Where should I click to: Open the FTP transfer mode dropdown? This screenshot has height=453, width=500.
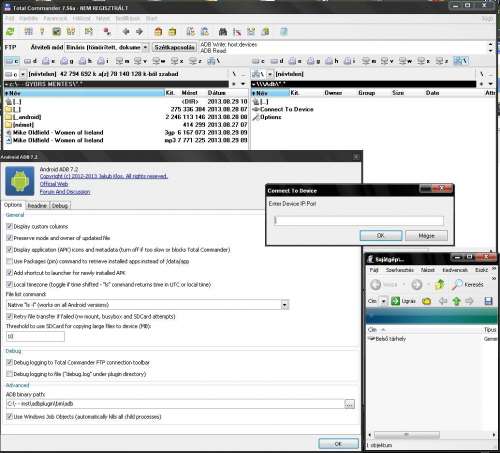tap(145, 47)
